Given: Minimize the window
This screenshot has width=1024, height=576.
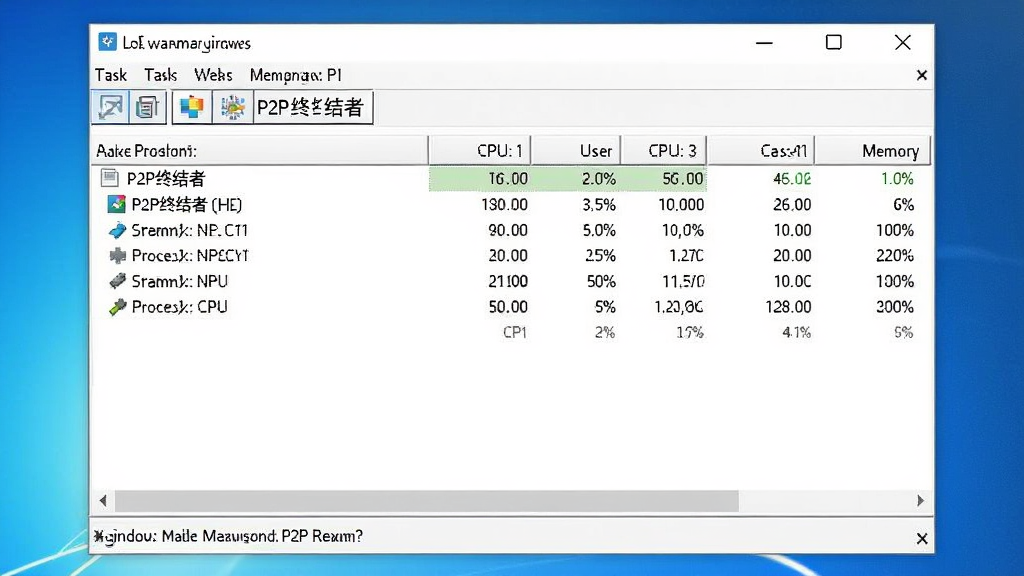Looking at the screenshot, I should [764, 43].
